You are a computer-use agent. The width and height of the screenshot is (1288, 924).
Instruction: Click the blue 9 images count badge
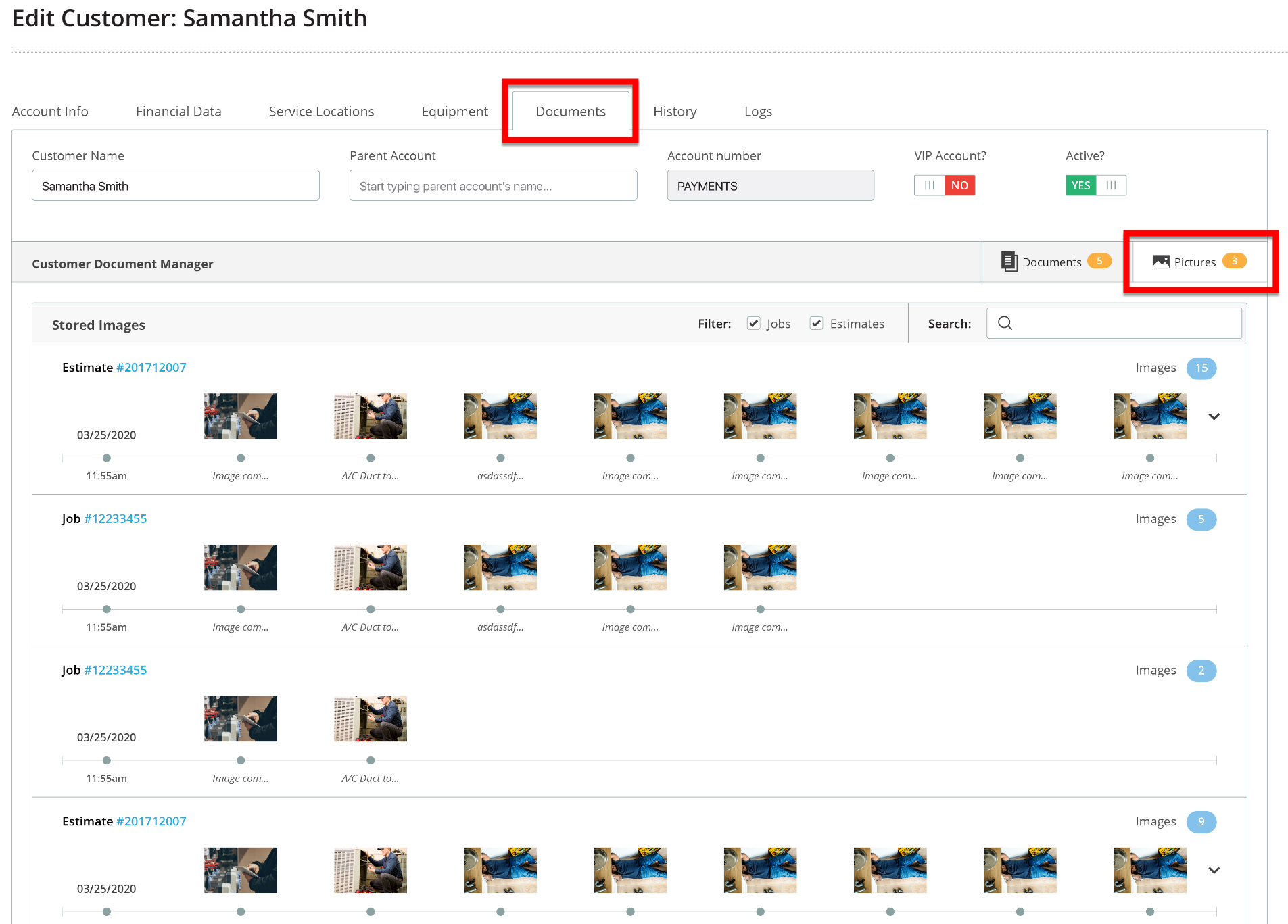[x=1201, y=822]
